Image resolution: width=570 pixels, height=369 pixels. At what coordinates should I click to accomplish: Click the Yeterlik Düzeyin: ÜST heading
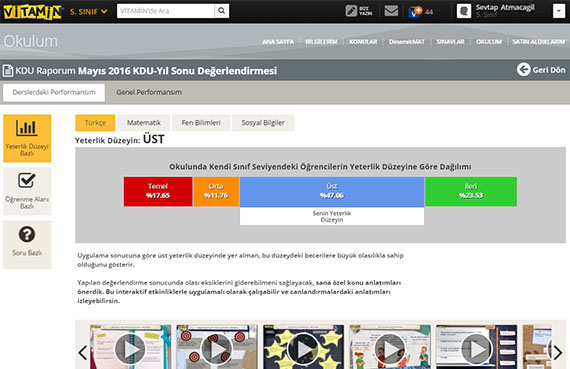point(120,140)
